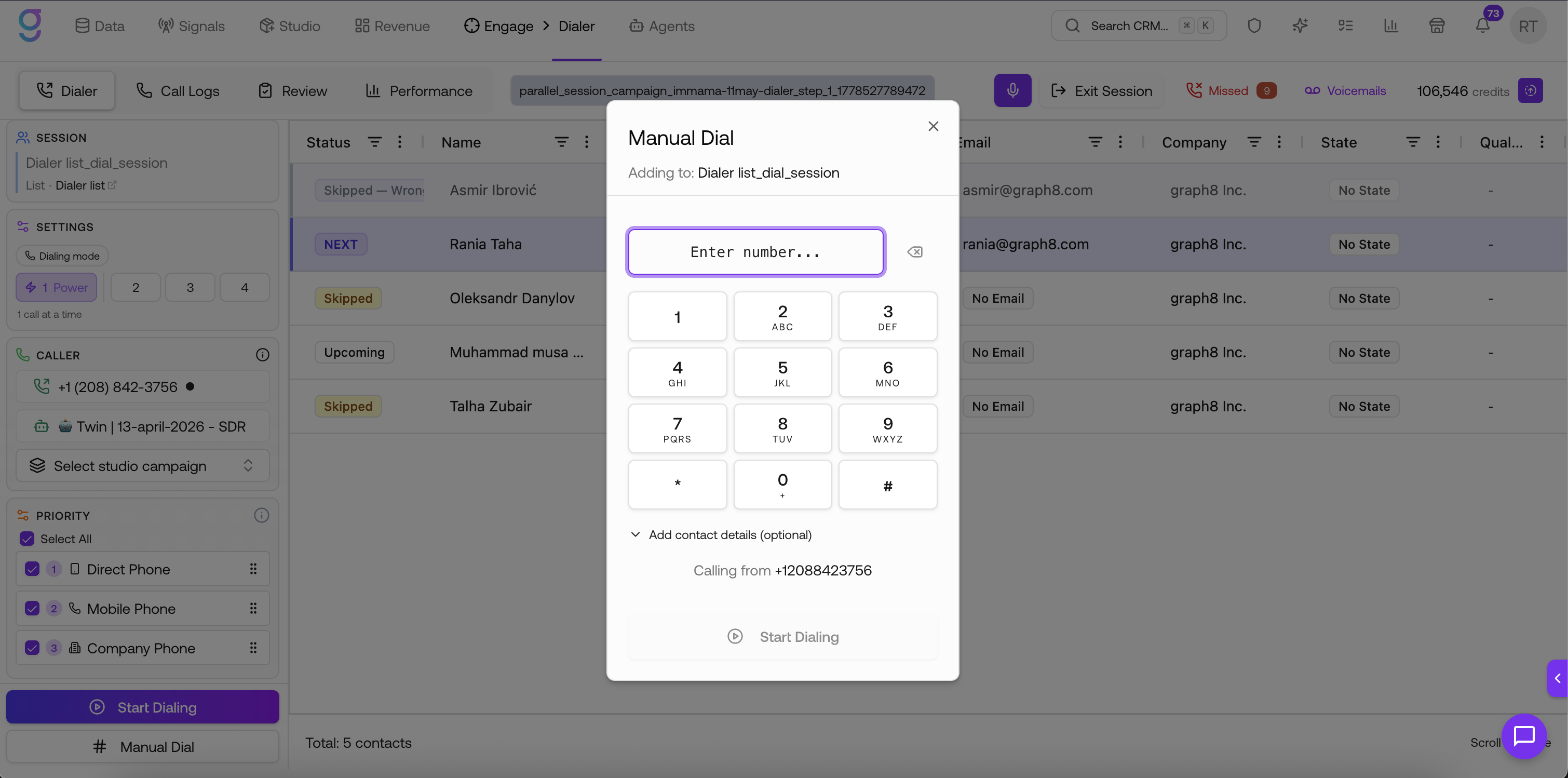Open the Company column options menu
The height and width of the screenshot is (778, 1568).
(1279, 142)
